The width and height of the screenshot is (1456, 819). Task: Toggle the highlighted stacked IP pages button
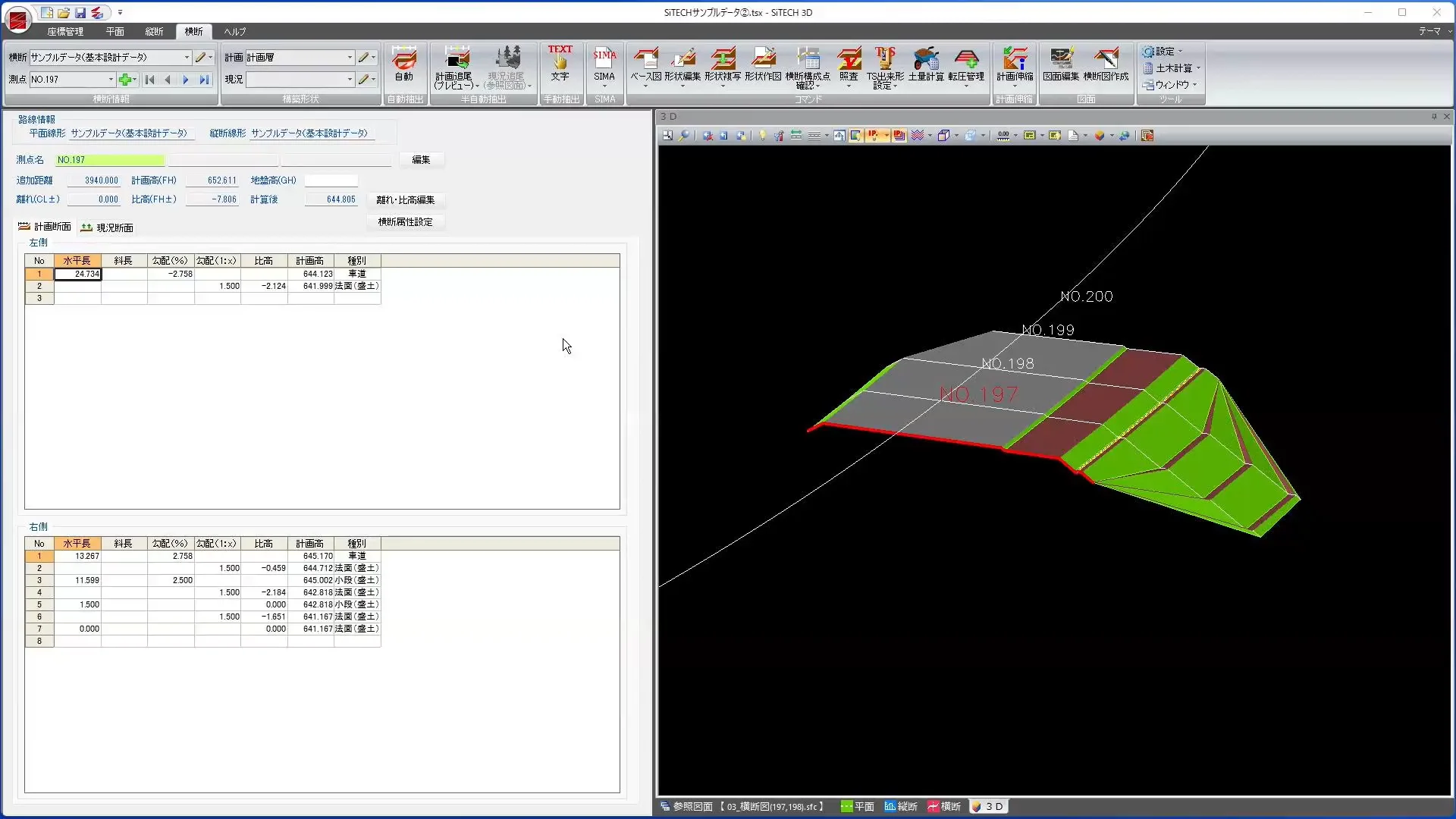899,135
